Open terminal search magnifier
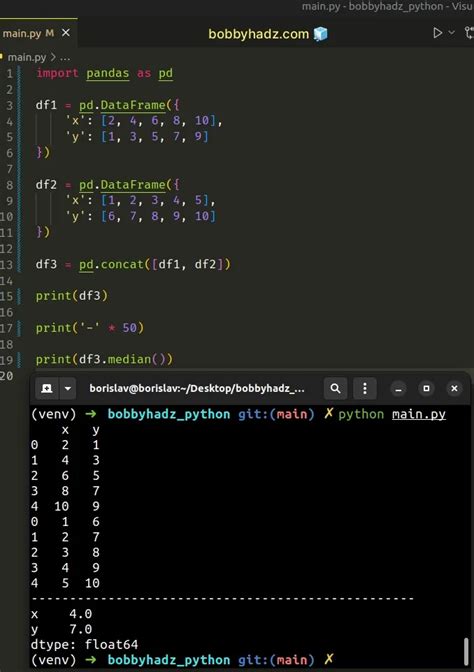 coord(336,388)
